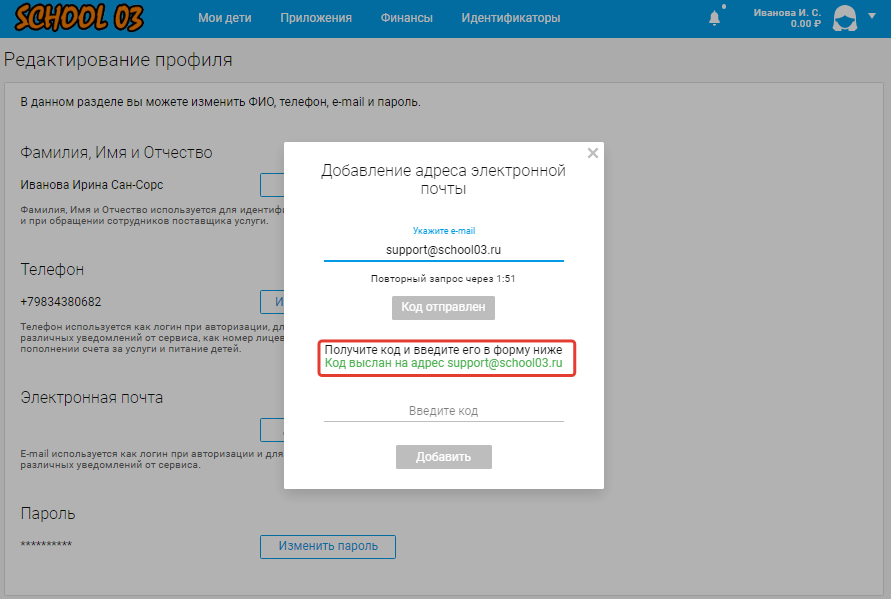The height and width of the screenshot is (599, 891).
Task: Open the notifications bell icon
Action: [715, 18]
